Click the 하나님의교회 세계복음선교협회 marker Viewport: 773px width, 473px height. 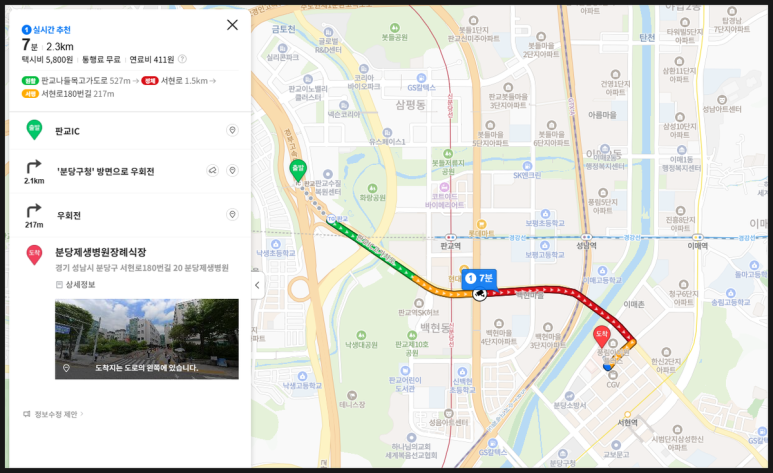(411, 437)
